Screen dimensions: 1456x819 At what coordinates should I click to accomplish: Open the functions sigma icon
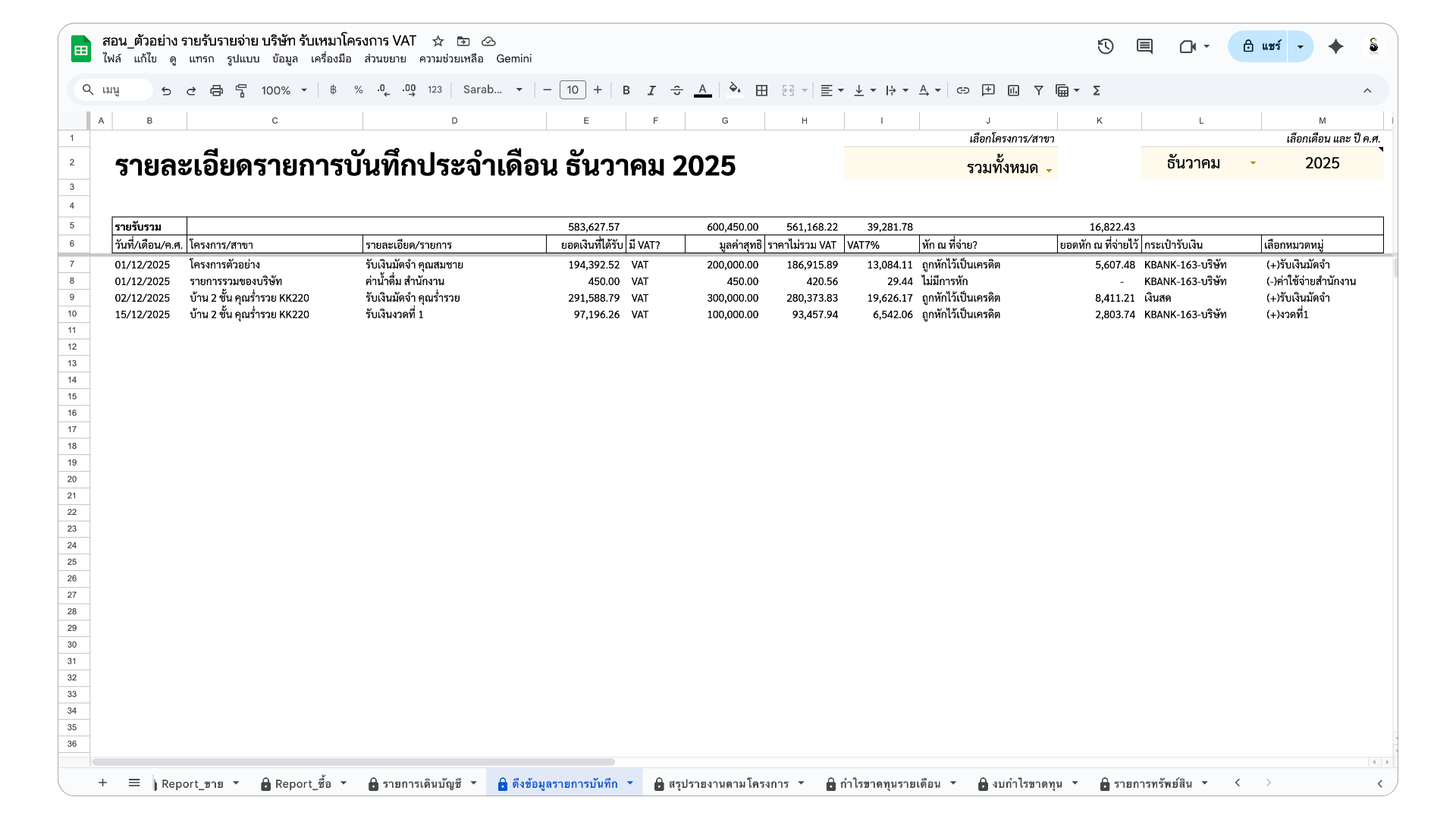[1097, 90]
